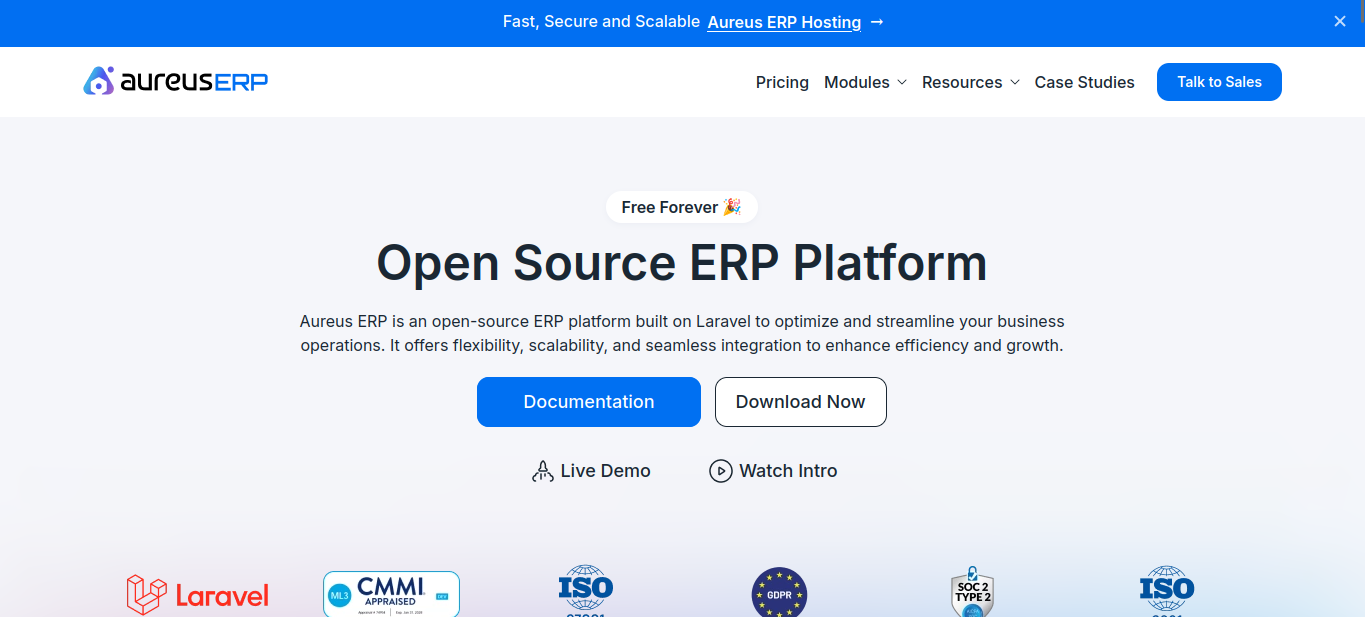Open Case Studies page
Image resolution: width=1365 pixels, height=617 pixels.
coord(1084,82)
